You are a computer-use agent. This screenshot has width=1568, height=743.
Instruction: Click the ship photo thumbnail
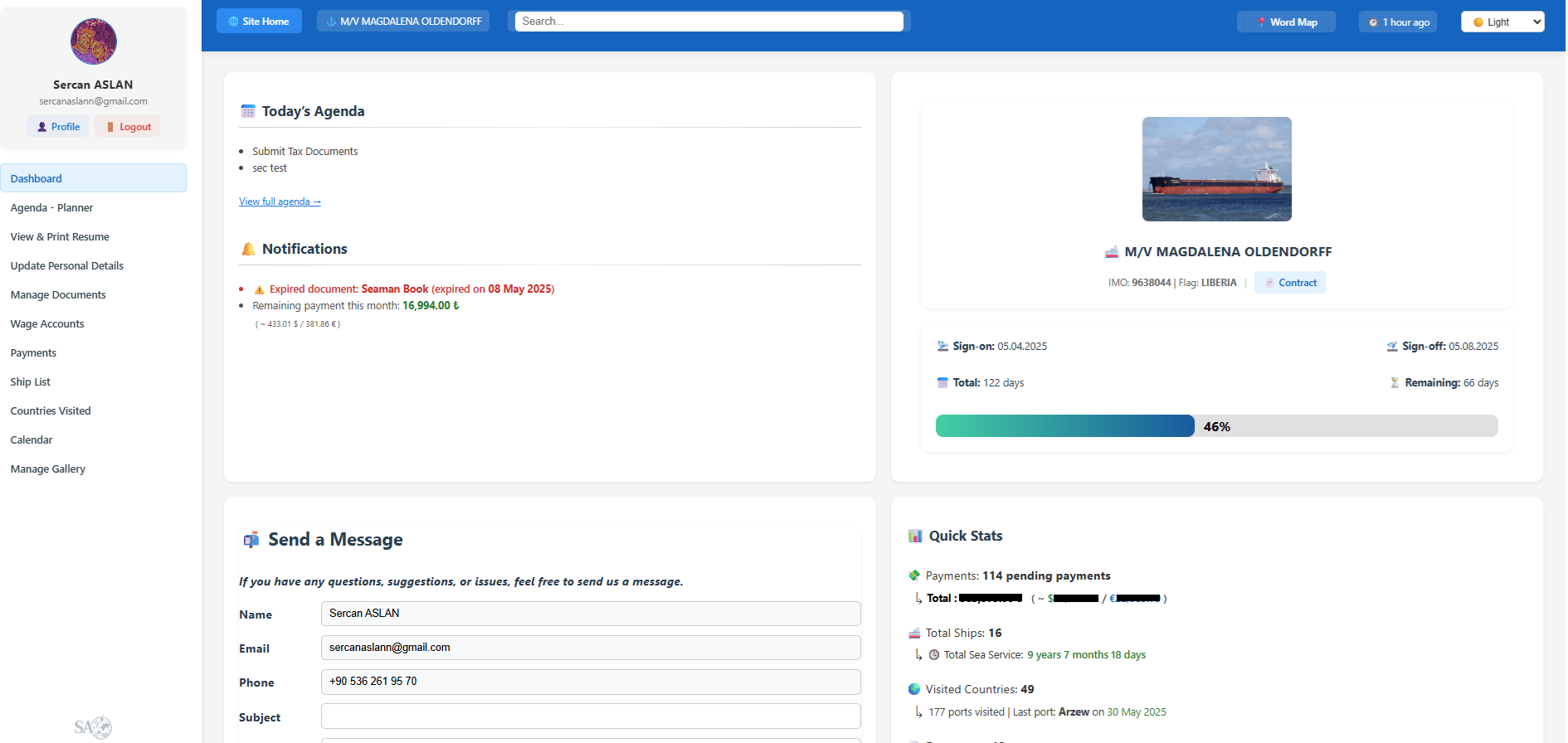[x=1216, y=169]
